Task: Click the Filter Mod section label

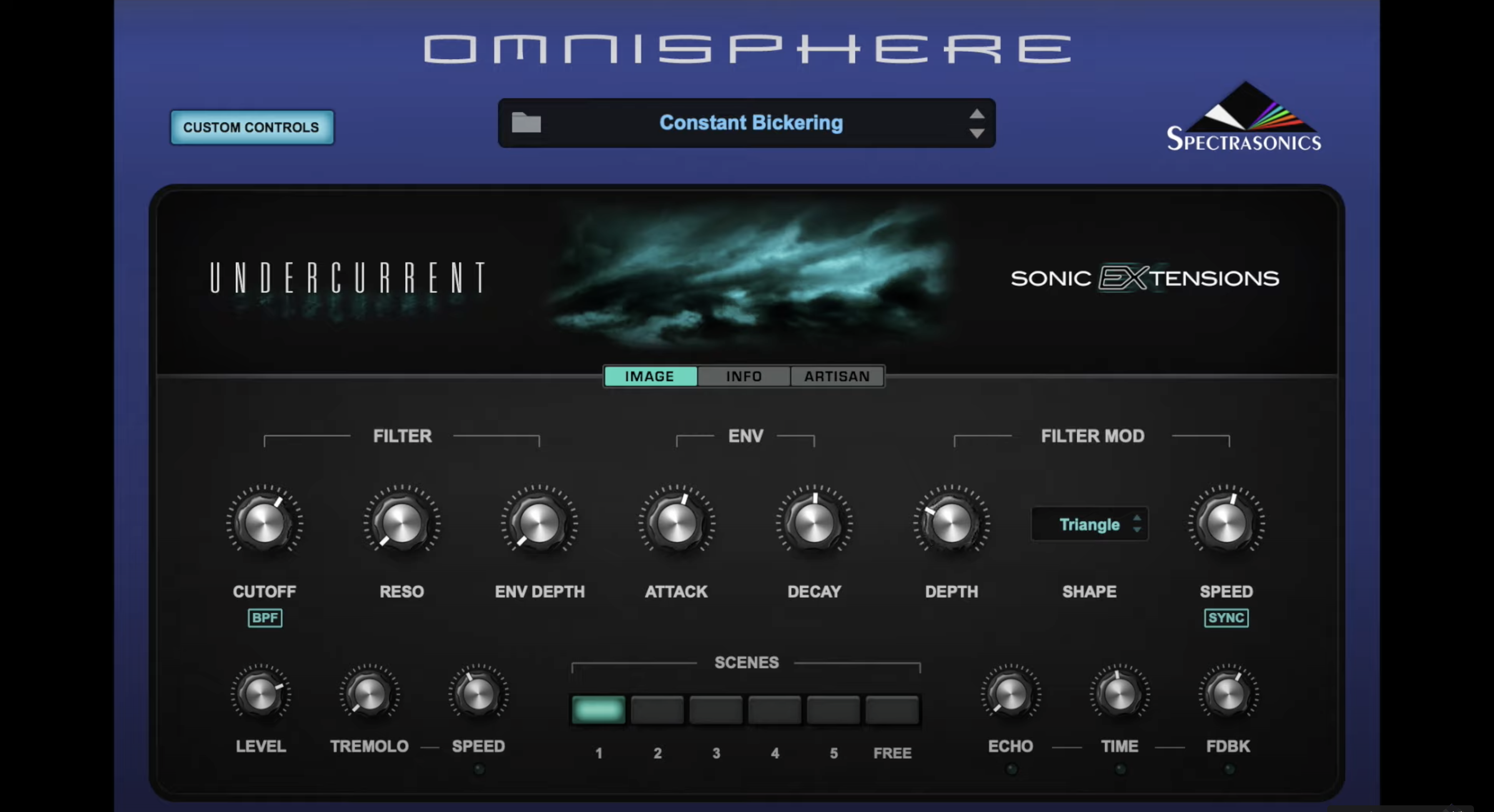Action: pos(1093,436)
